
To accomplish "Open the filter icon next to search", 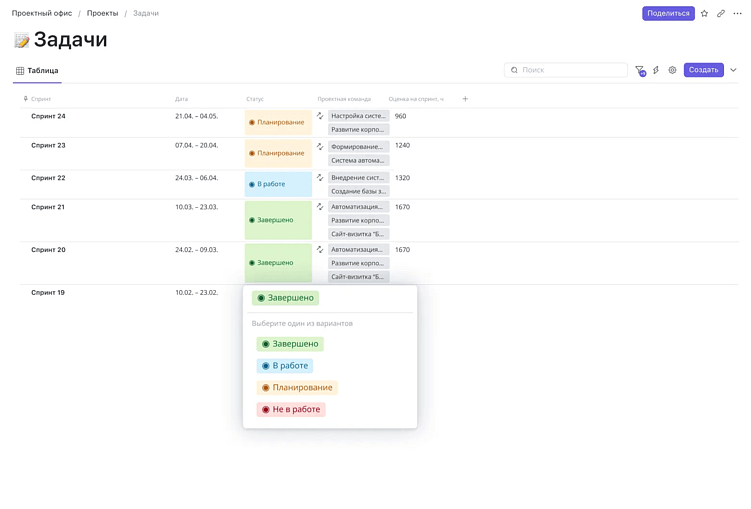I will [x=640, y=70].
